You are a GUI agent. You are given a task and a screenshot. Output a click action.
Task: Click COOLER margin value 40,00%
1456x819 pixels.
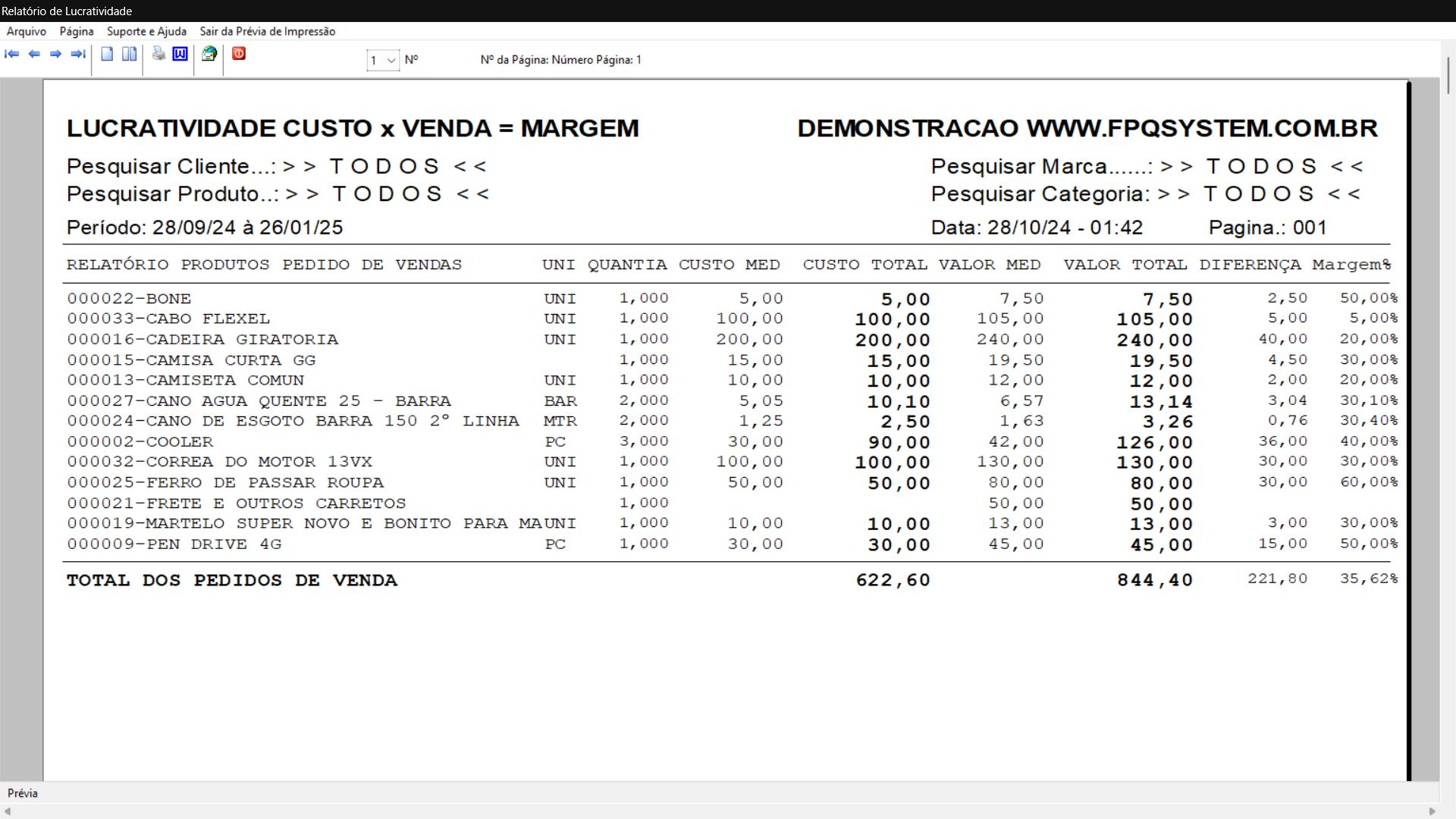[x=1369, y=441]
